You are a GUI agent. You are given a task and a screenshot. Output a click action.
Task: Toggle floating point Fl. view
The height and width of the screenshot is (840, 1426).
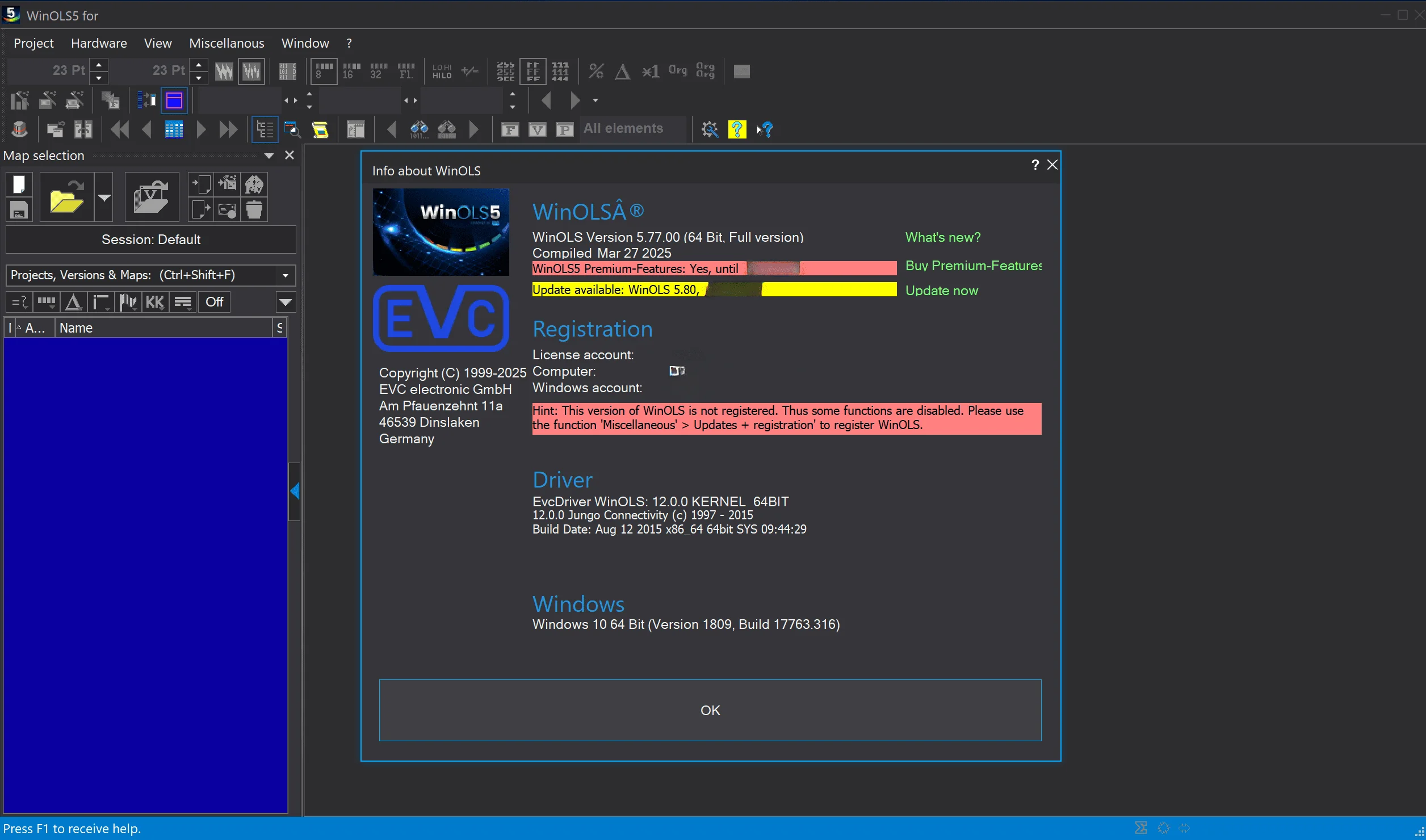tap(406, 71)
